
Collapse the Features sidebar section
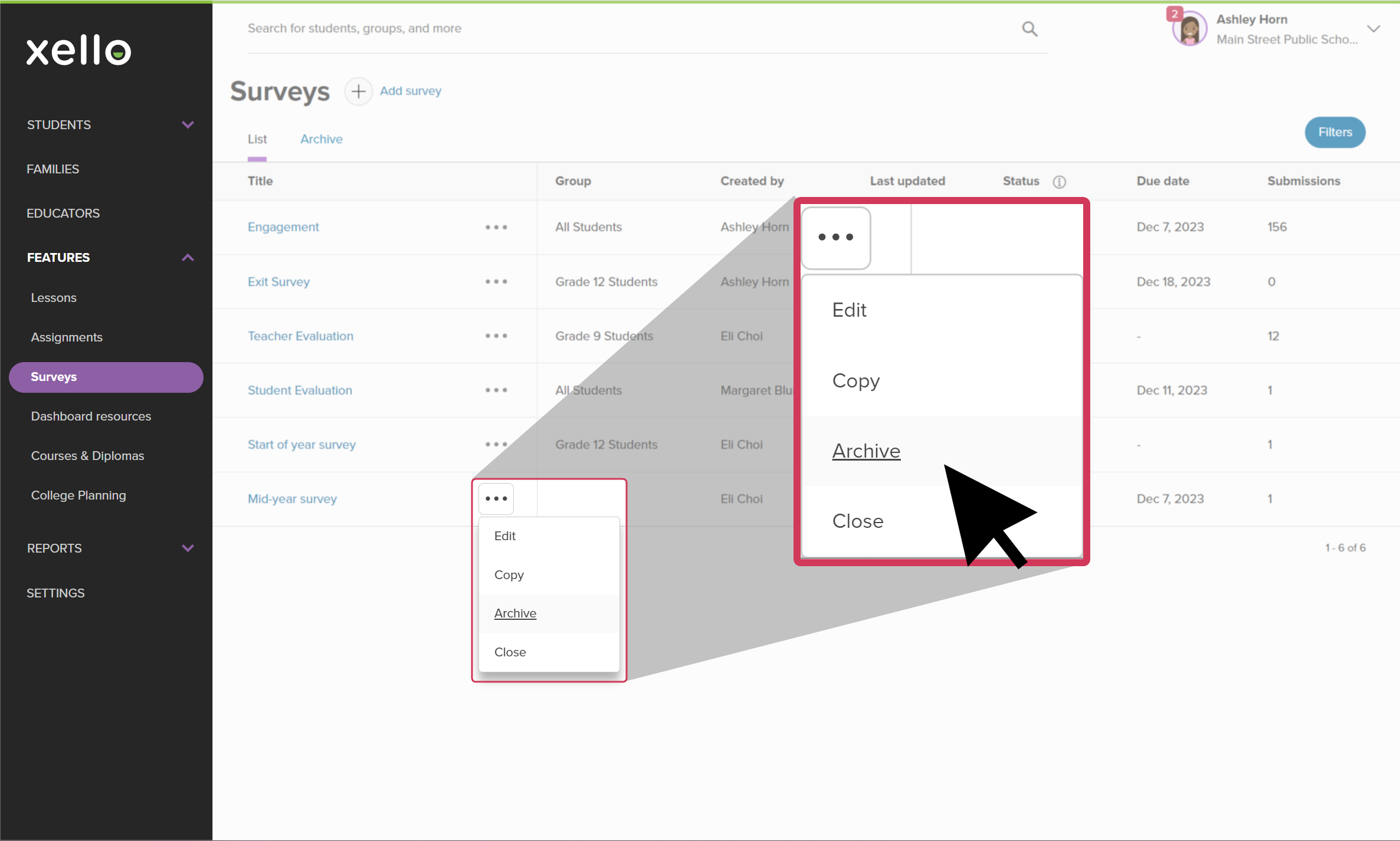point(188,258)
